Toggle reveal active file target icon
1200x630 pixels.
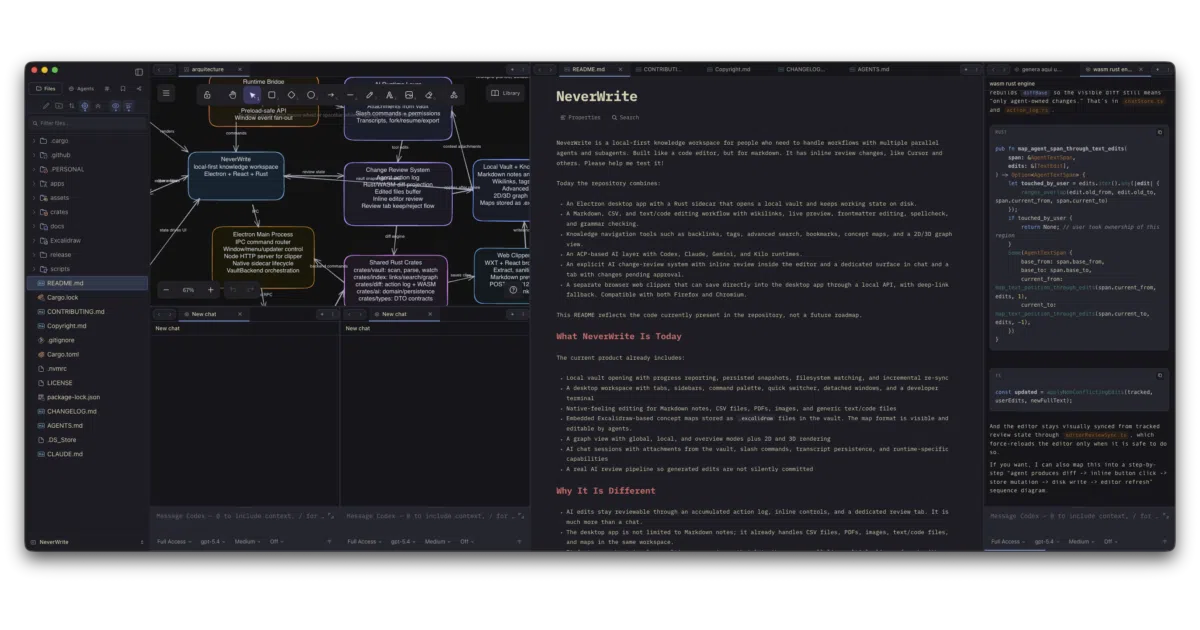(85, 105)
